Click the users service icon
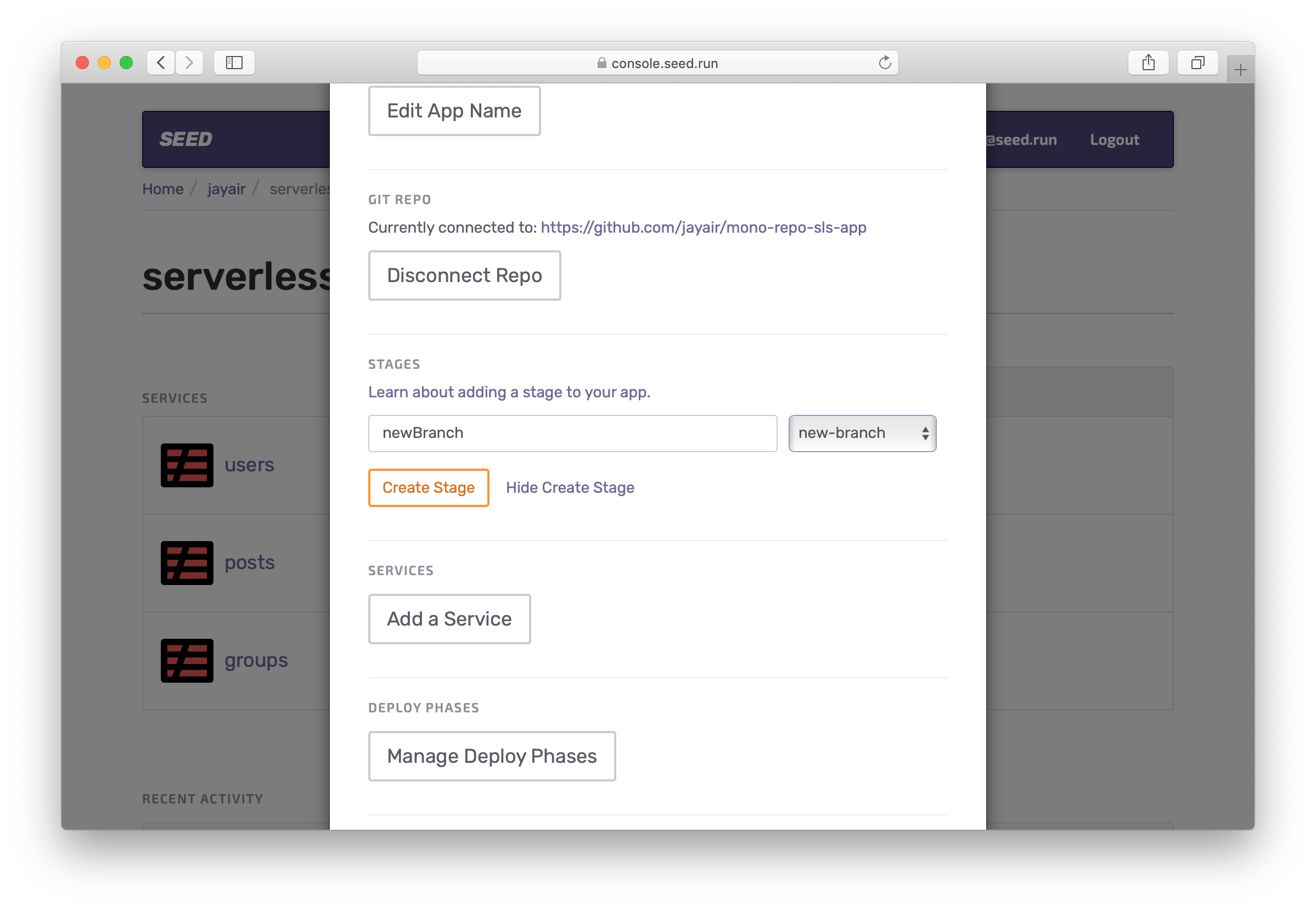The image size is (1316, 911). pyautogui.click(x=187, y=465)
